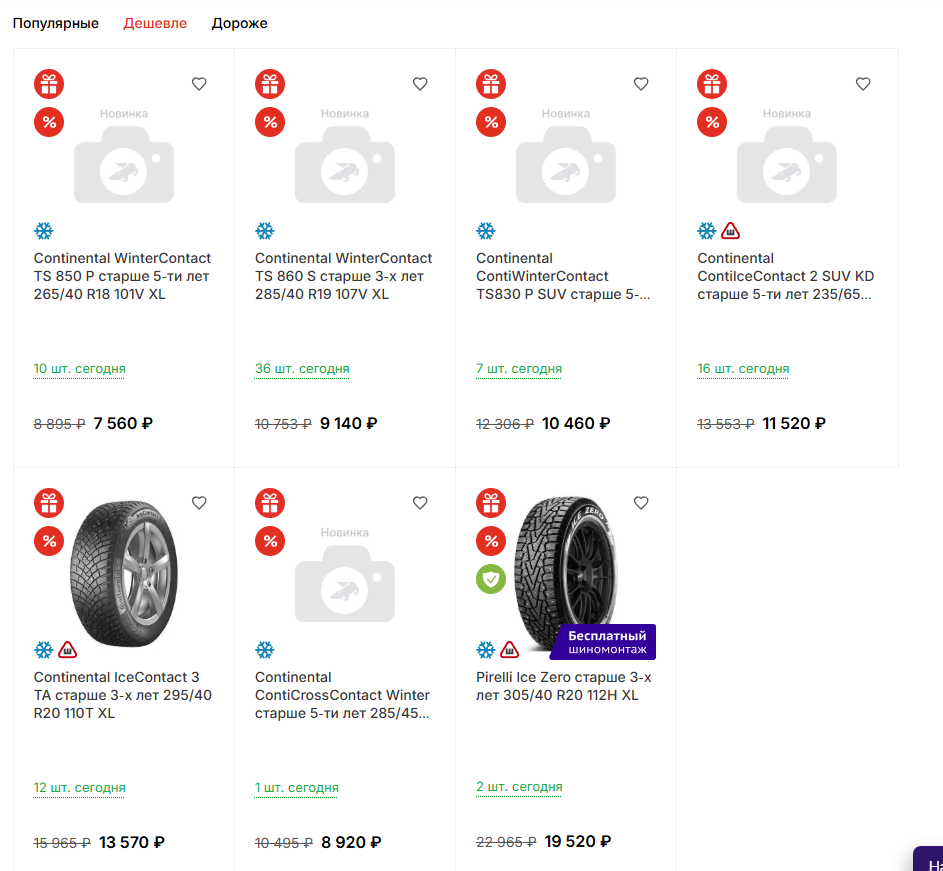Click percent discount badge on TS 860 S card
The width and height of the screenshot is (943, 871).
(270, 122)
